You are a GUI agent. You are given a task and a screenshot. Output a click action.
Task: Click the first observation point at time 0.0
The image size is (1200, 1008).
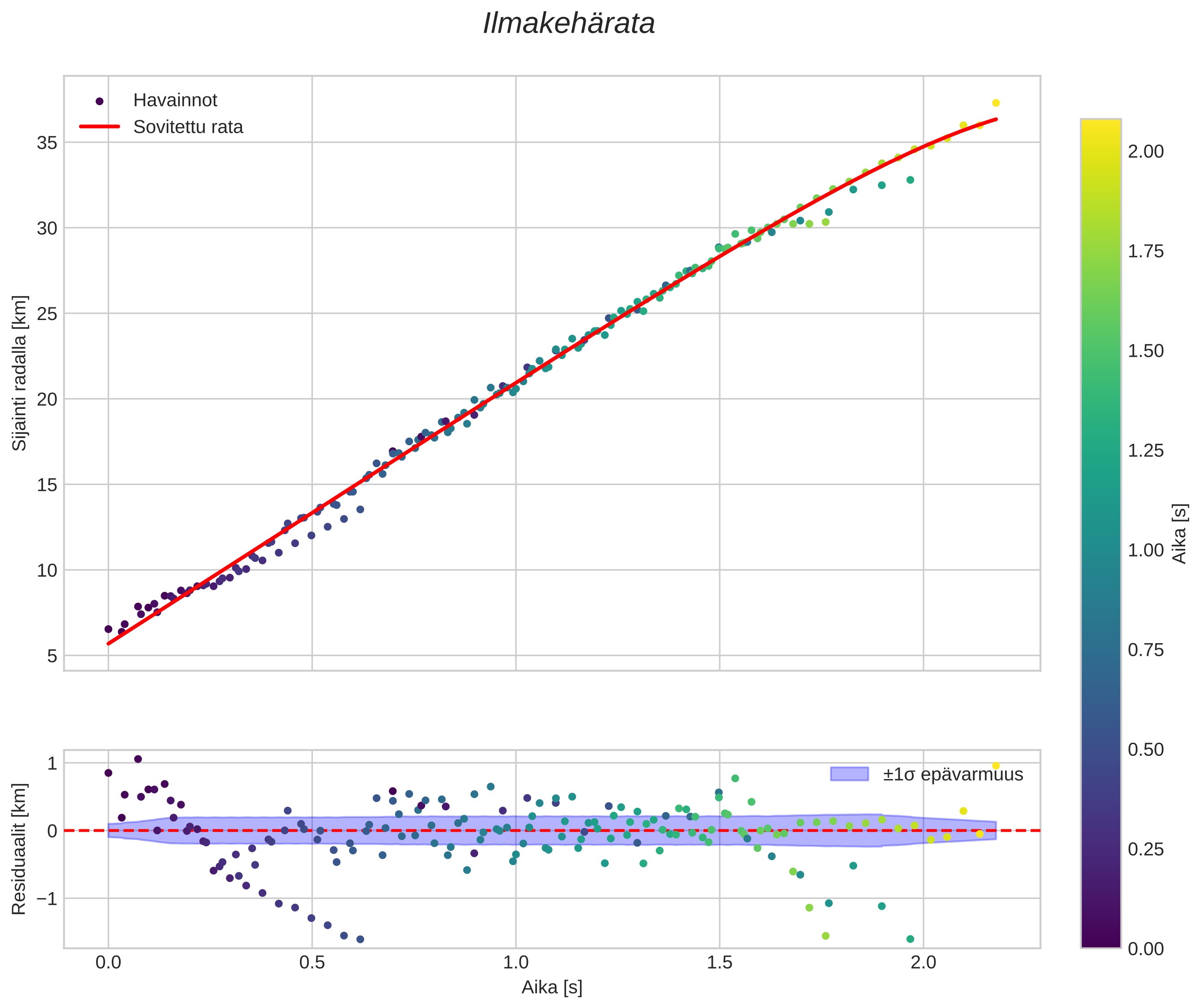pos(108,629)
